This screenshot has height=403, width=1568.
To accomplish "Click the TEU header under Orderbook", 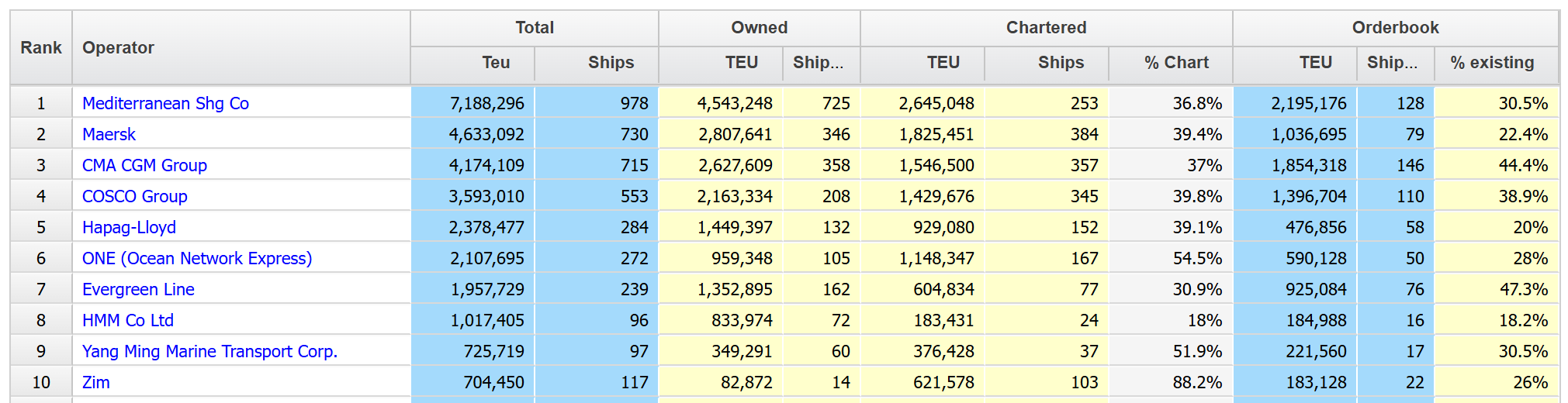I will coord(1315,63).
